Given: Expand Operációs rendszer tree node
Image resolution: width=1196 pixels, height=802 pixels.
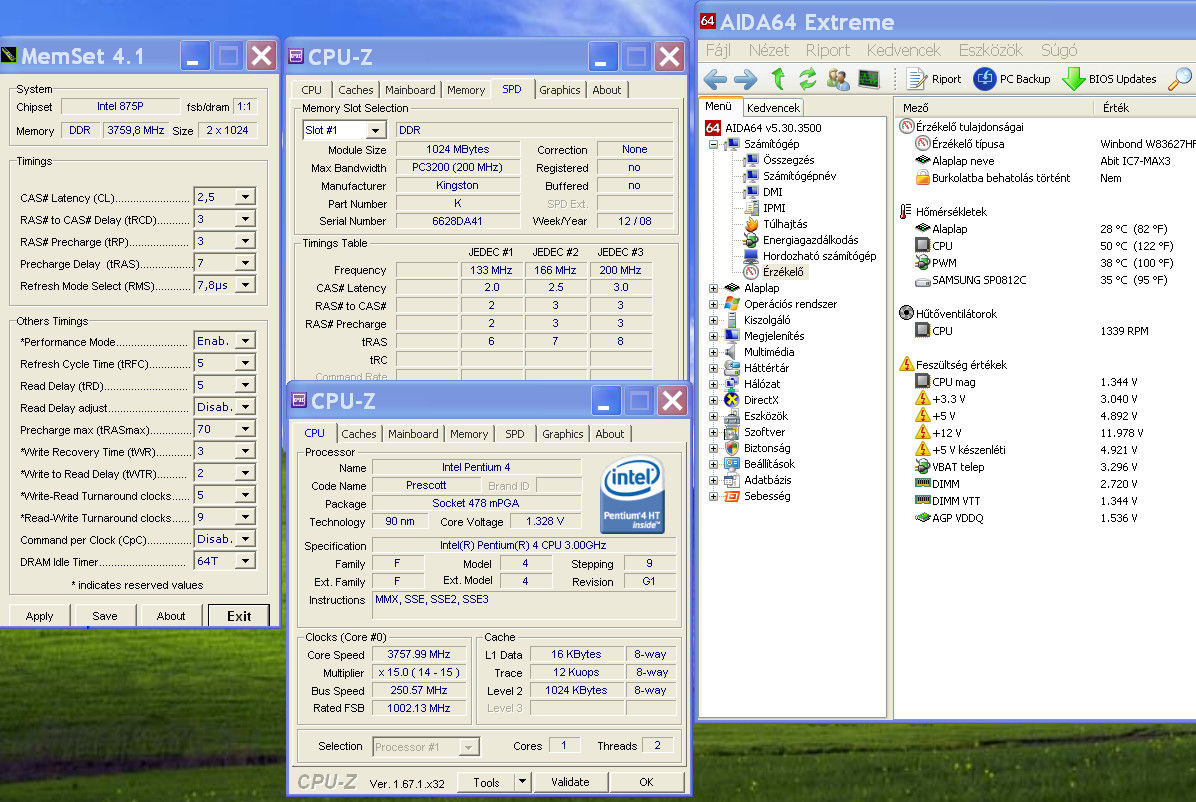Looking at the screenshot, I should [713, 304].
